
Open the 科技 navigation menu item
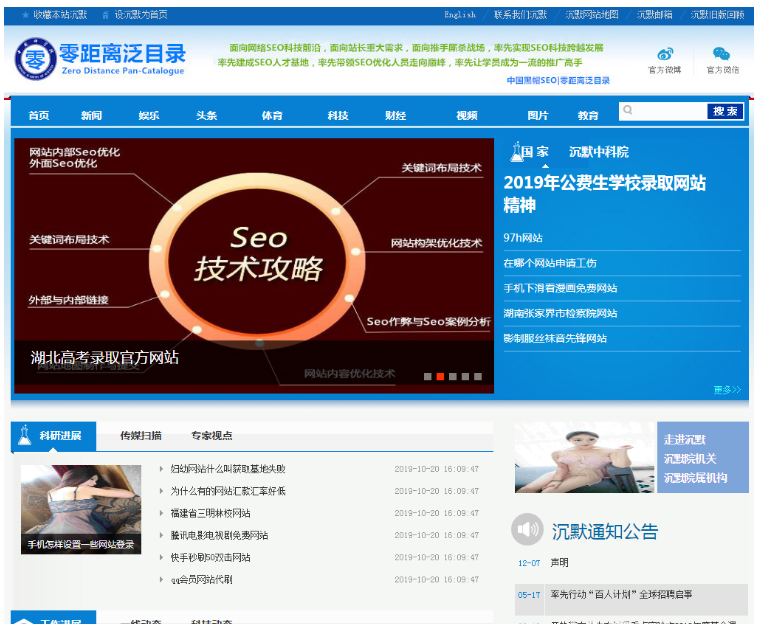pos(337,115)
